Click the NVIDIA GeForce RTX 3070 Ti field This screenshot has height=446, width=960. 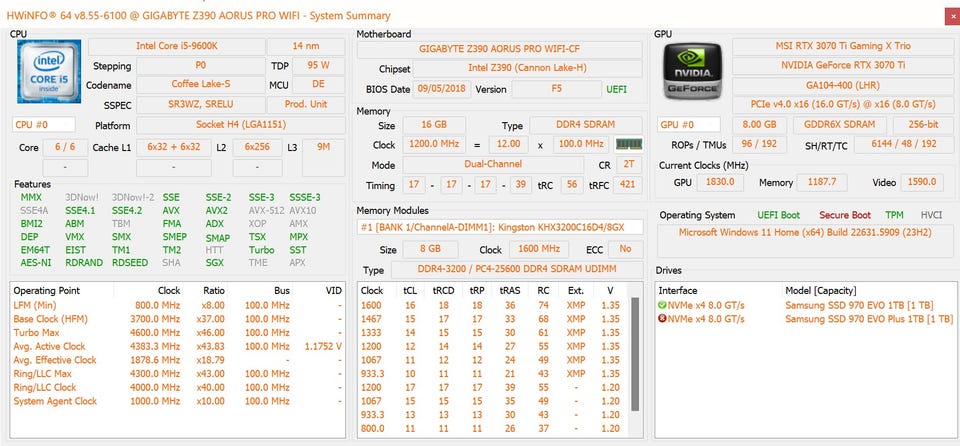[842, 65]
